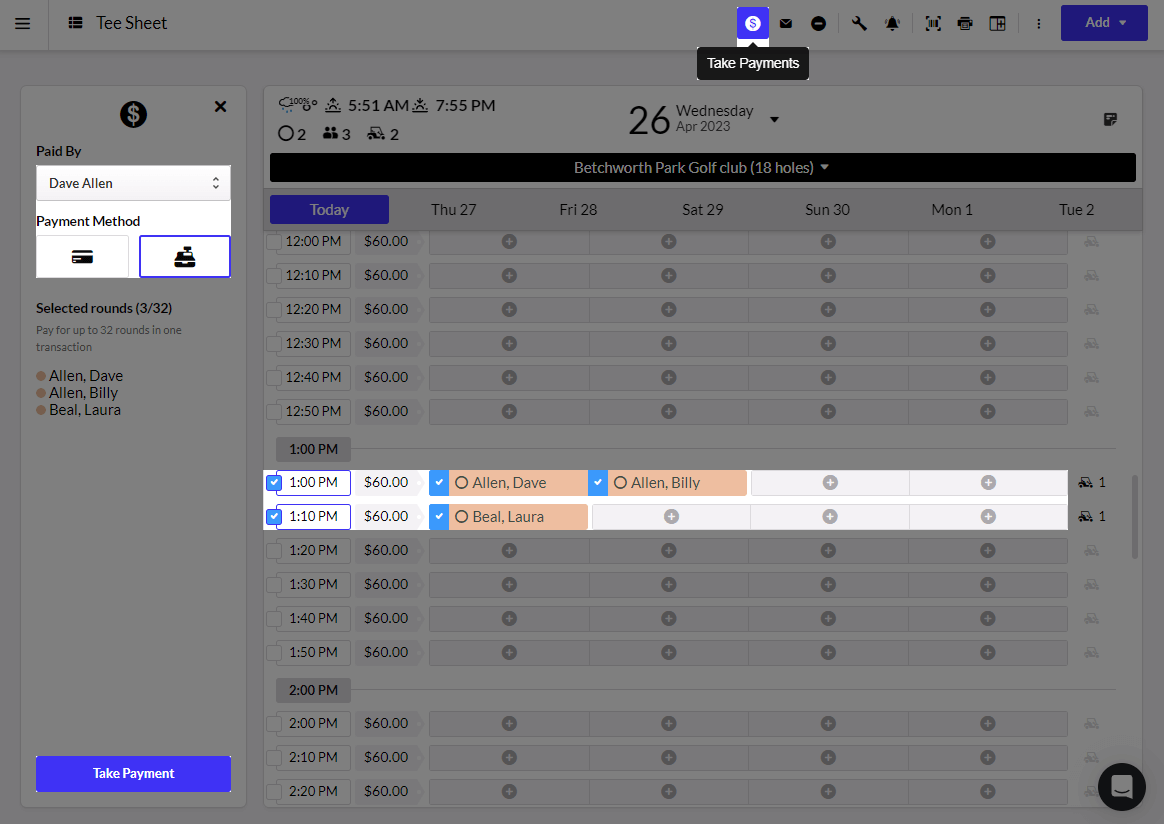Viewport: 1164px width, 824px height.
Task: Add a player in the first 1:20 PM slot
Action: coord(509,550)
